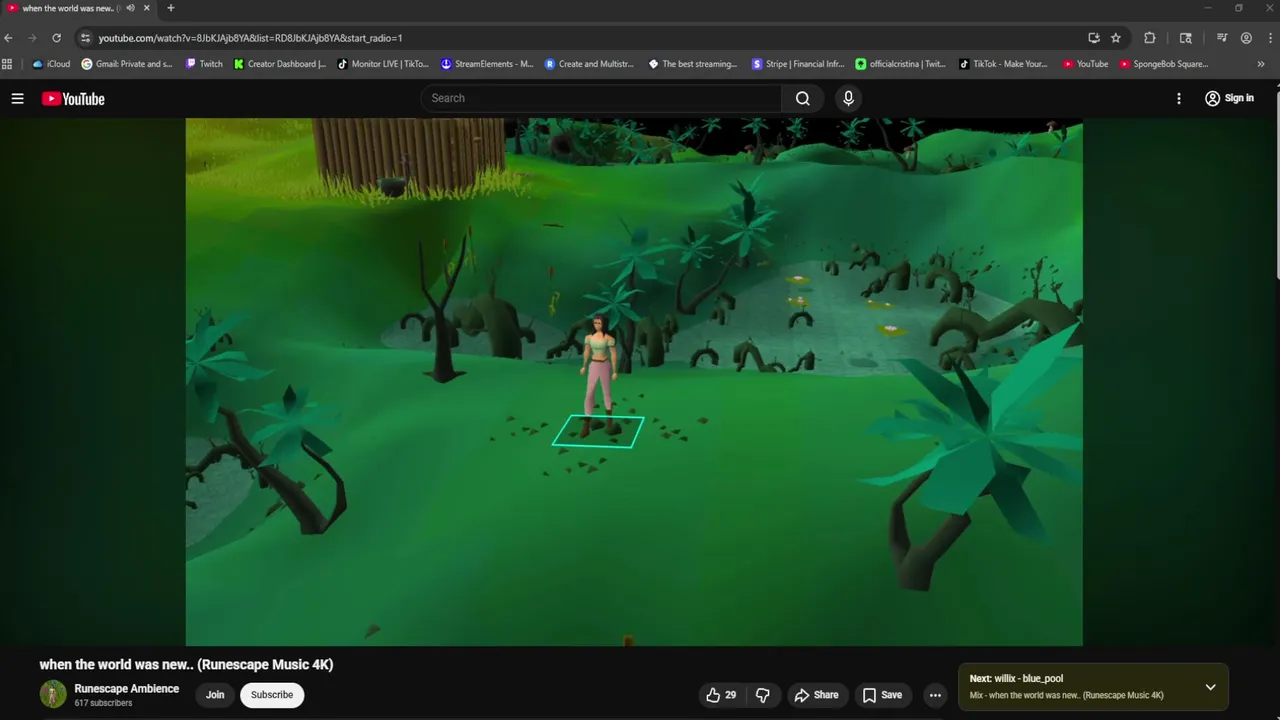Screen dimensions: 1280x720
Task: Open the apps grid in bookmarks bar
Action: [x=7, y=64]
